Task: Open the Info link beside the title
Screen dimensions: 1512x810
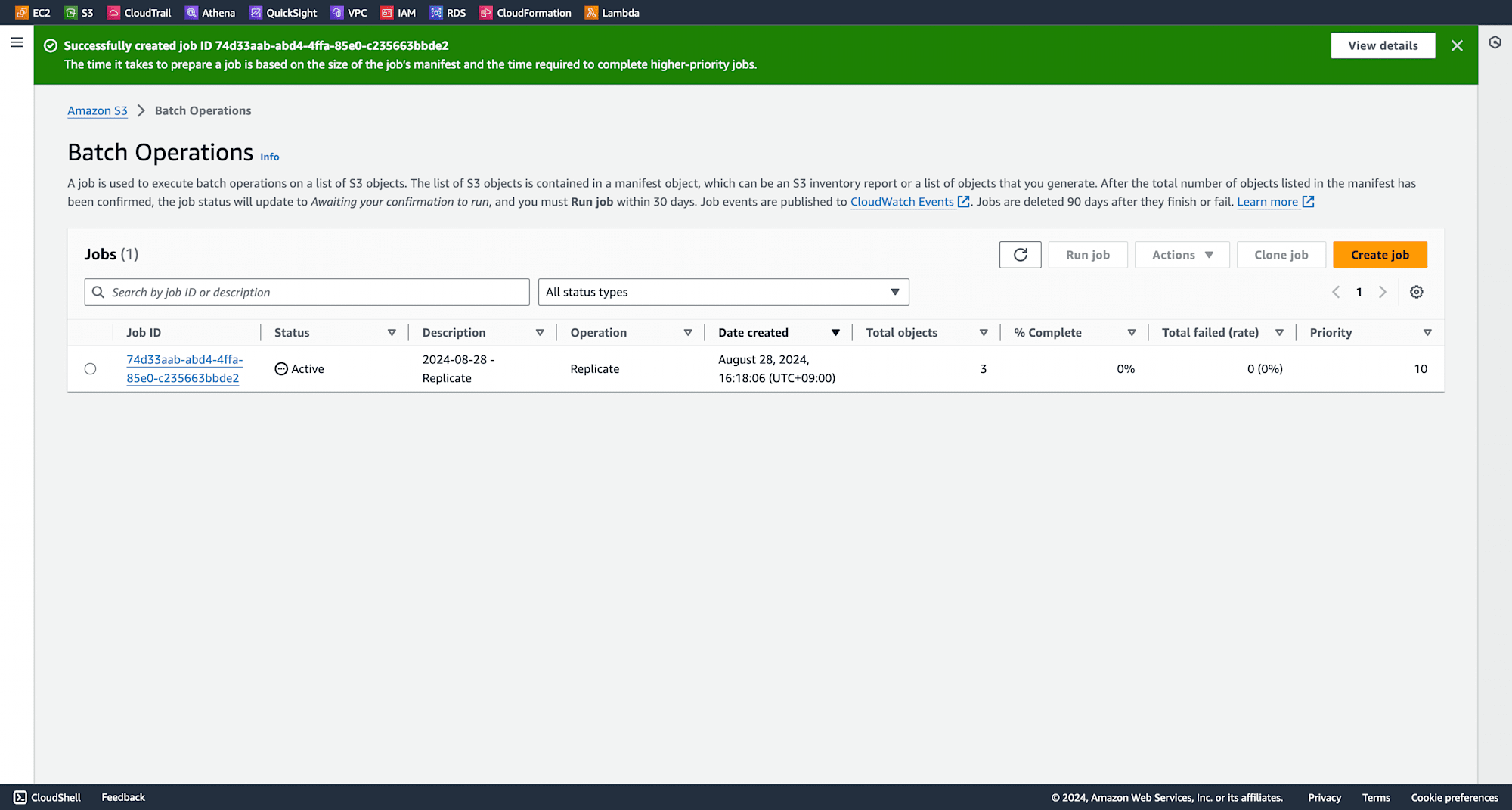Action: 270,157
